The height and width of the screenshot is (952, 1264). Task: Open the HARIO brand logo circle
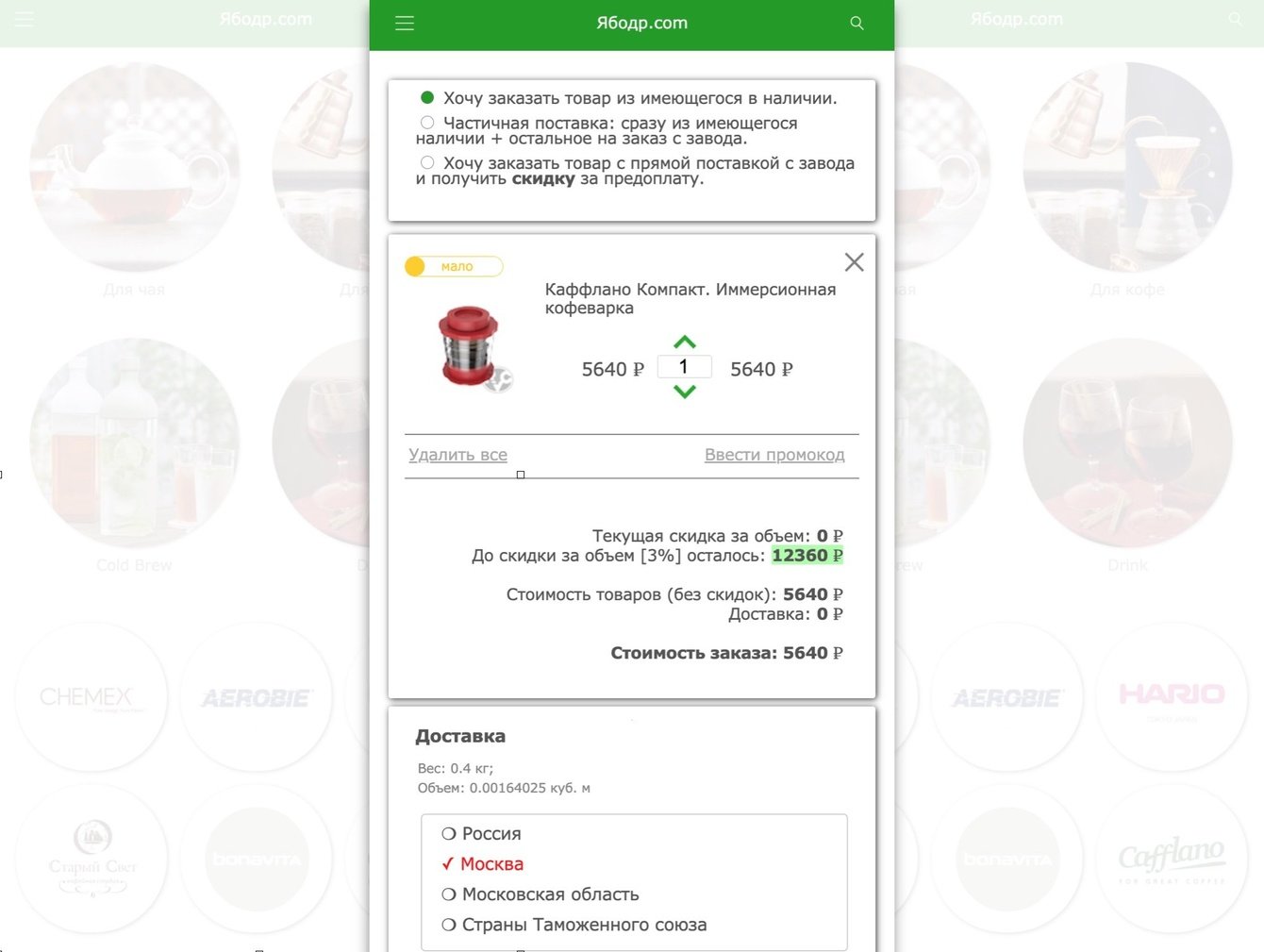[x=1172, y=697]
